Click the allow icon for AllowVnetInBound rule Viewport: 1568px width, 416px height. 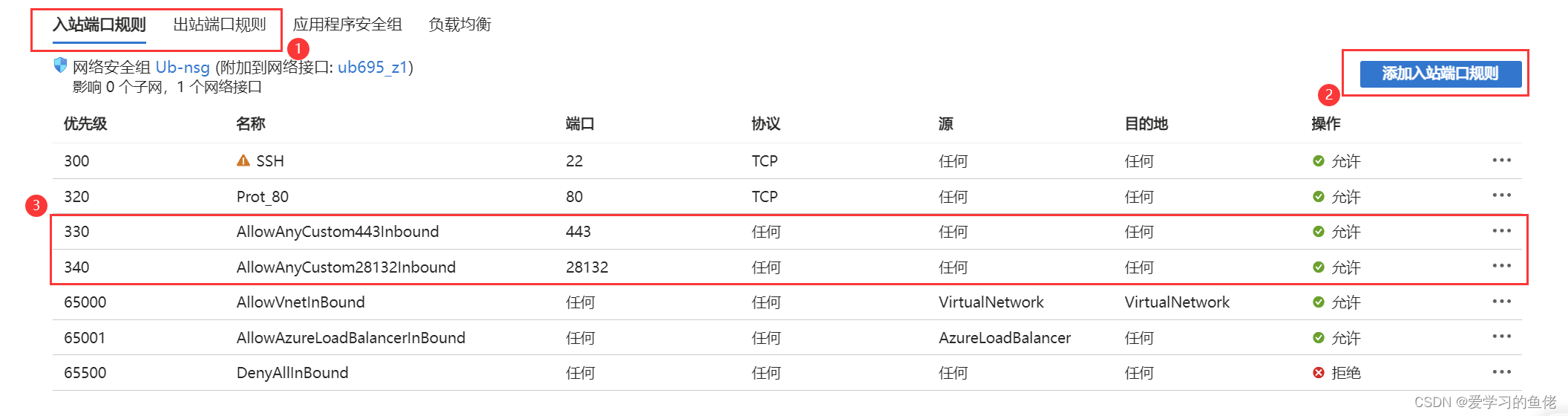click(1318, 302)
